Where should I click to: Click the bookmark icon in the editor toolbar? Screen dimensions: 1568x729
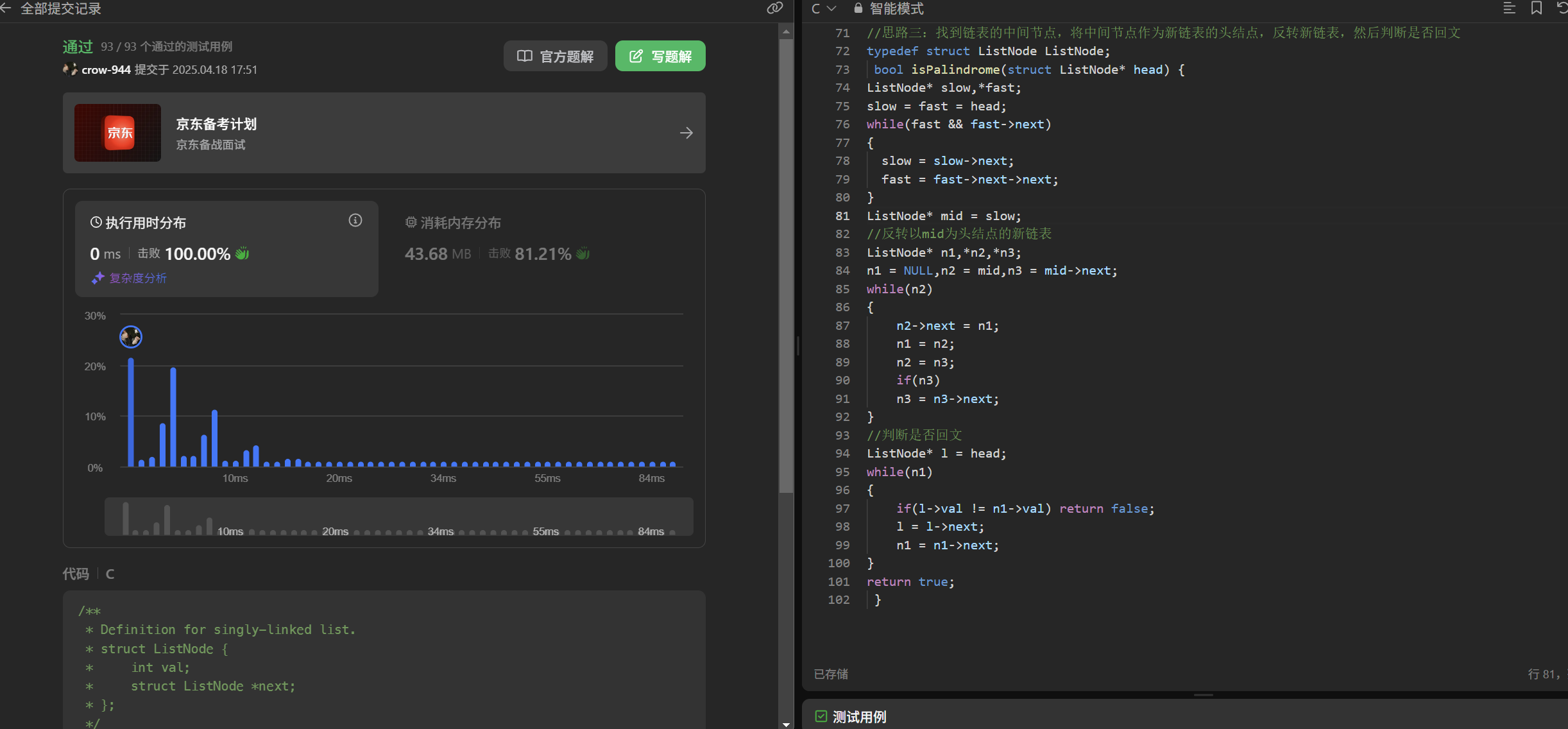[1537, 8]
